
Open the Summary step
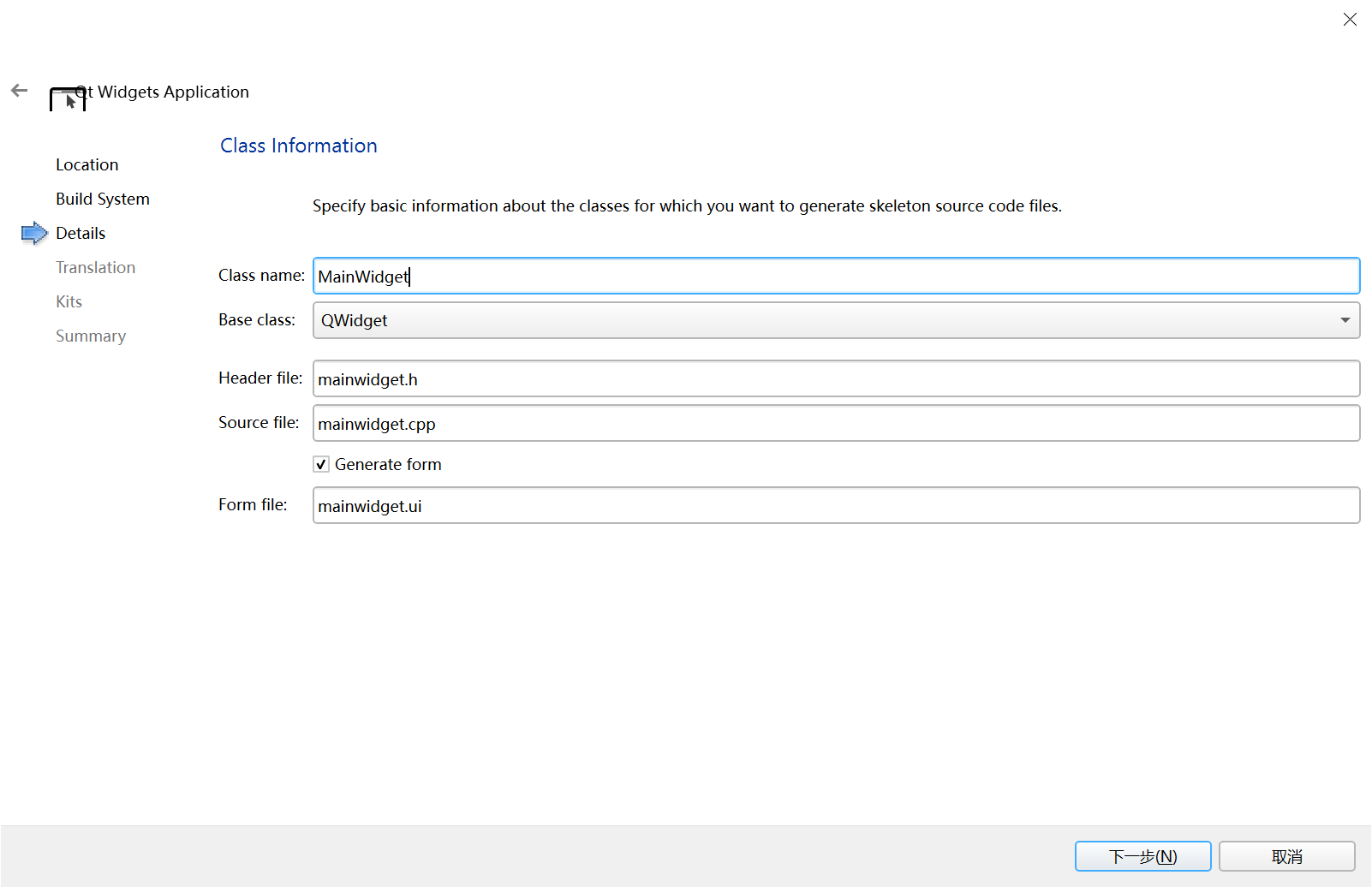tap(91, 336)
